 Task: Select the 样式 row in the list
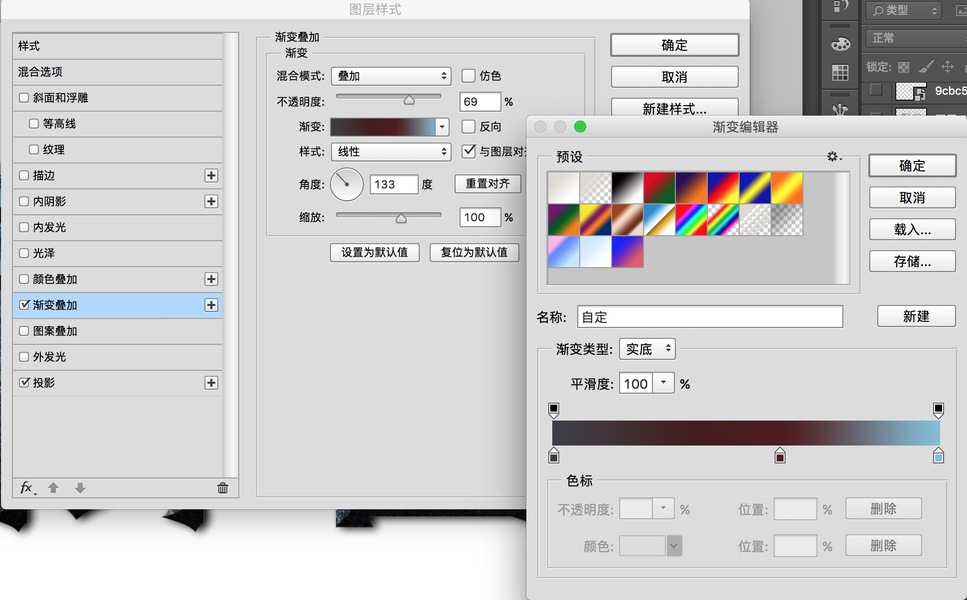point(117,46)
